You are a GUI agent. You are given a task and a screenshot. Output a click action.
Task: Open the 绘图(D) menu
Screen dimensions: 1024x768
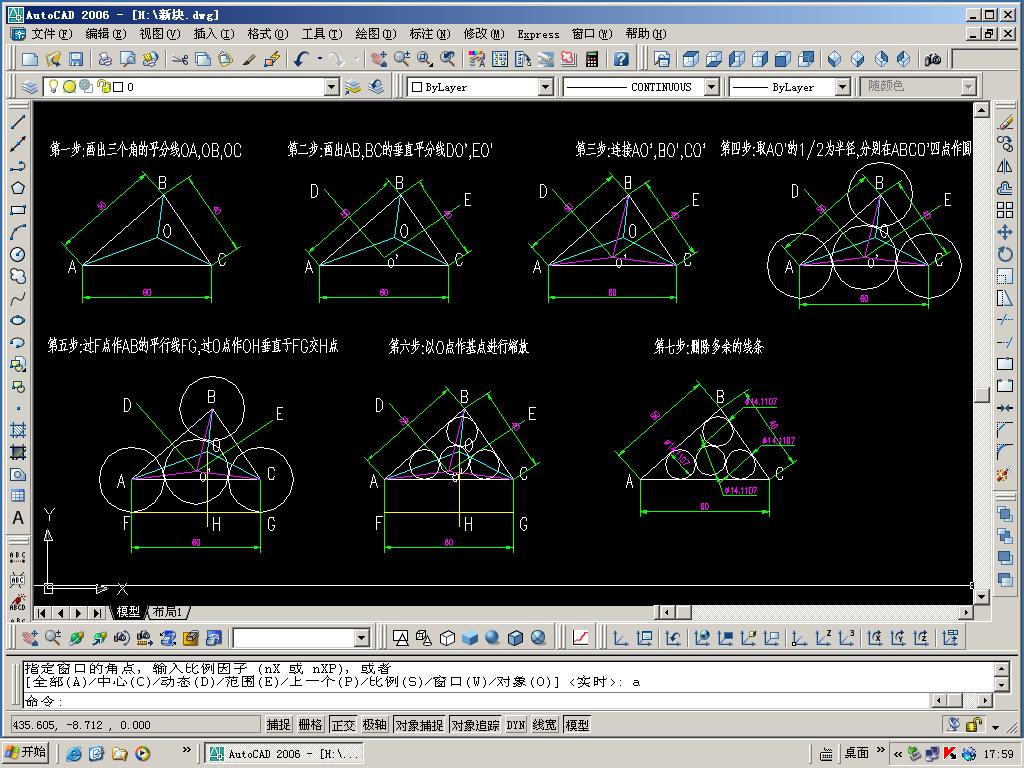[376, 34]
